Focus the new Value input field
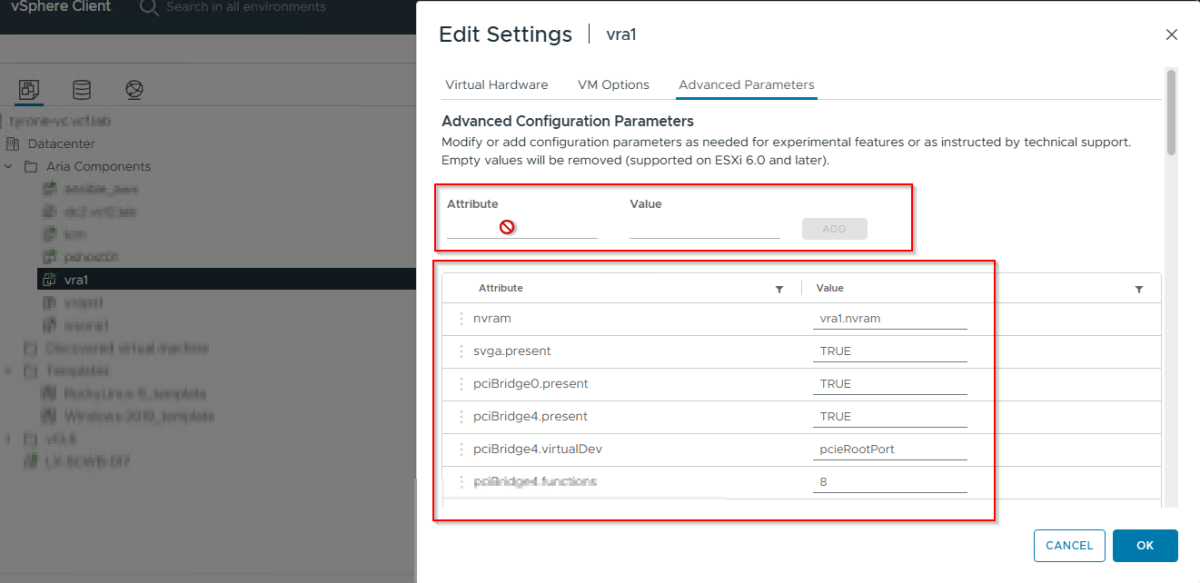This screenshot has width=1200, height=583. [x=705, y=228]
